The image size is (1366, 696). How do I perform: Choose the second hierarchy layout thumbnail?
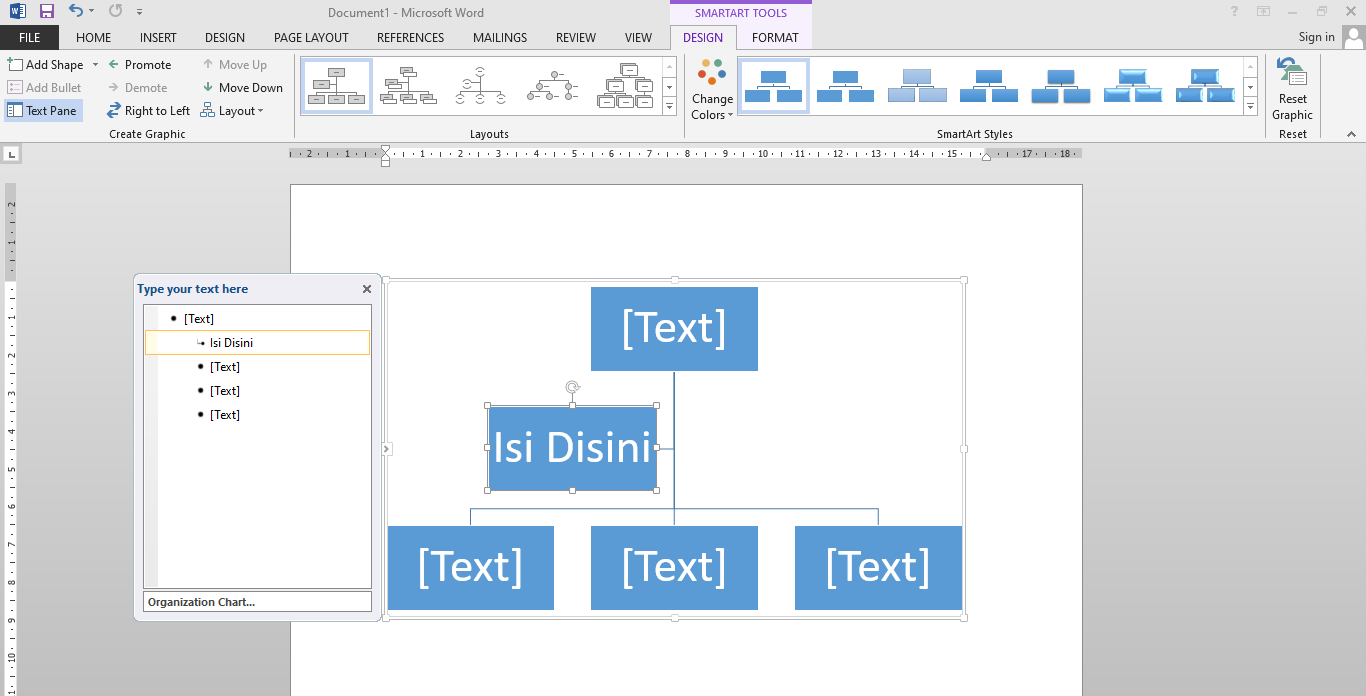(409, 86)
